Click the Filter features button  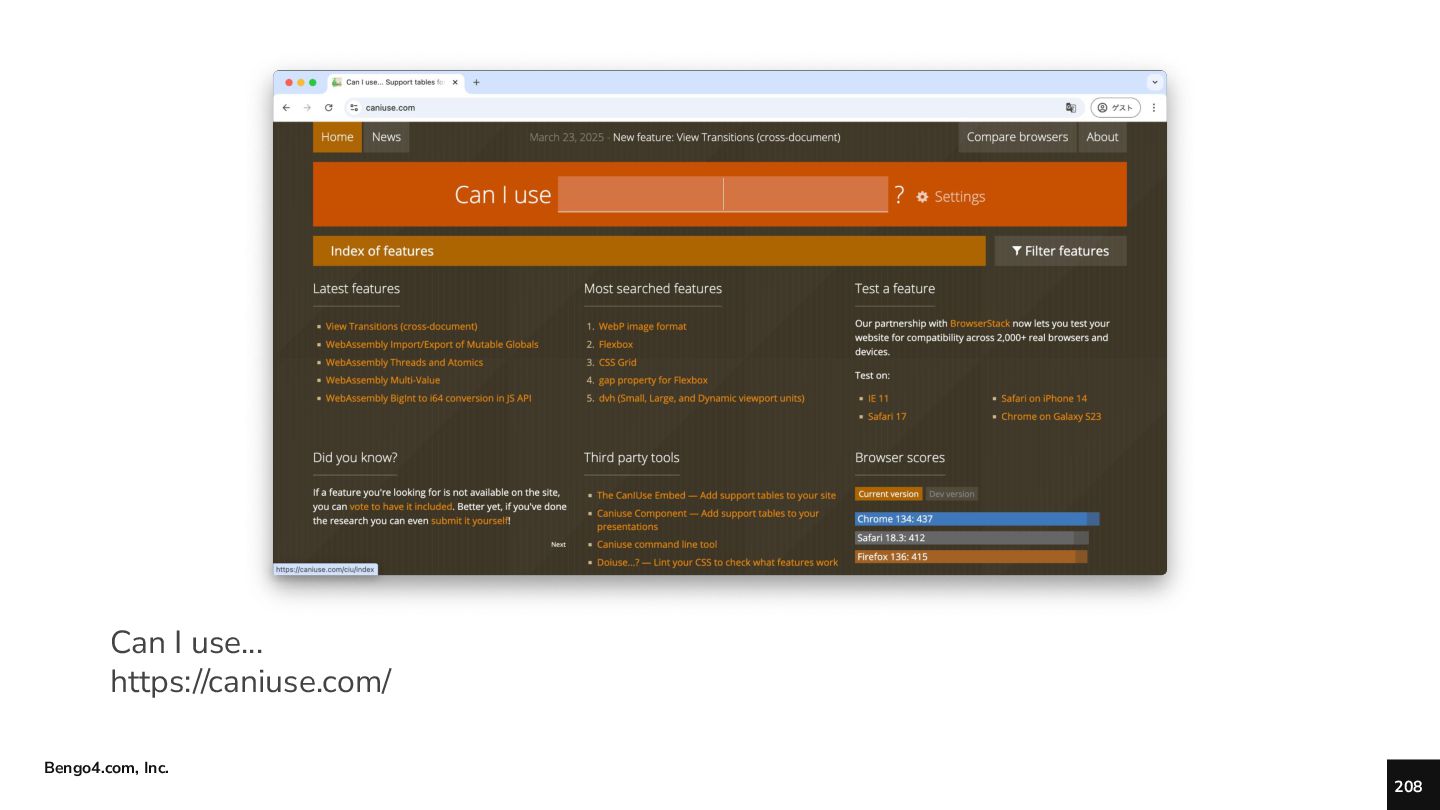click(x=1060, y=251)
